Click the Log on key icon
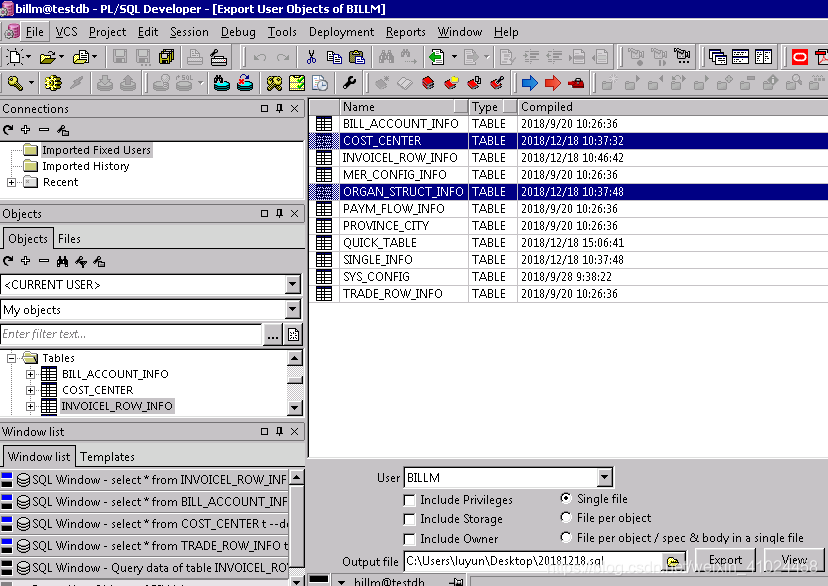This screenshot has width=828, height=586. [x=15, y=83]
